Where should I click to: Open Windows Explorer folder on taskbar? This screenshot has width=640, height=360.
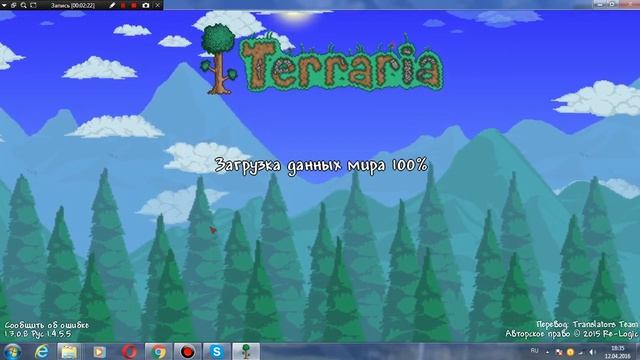(x=69, y=352)
